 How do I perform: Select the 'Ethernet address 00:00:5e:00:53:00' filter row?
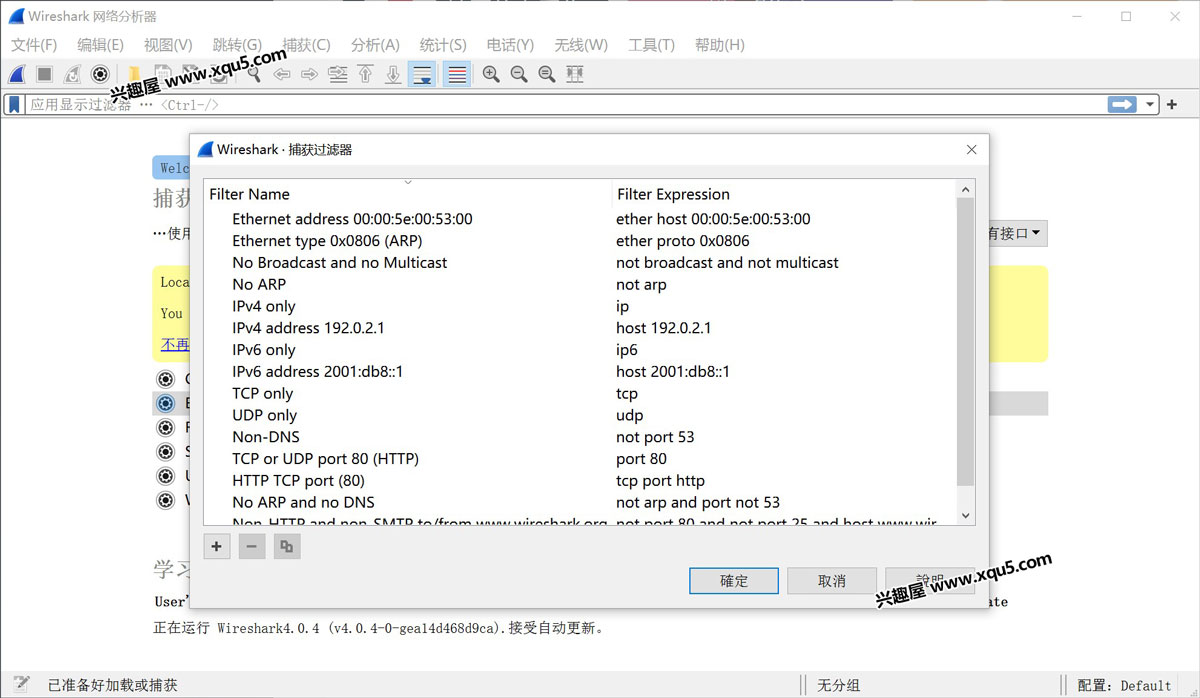[580, 219]
